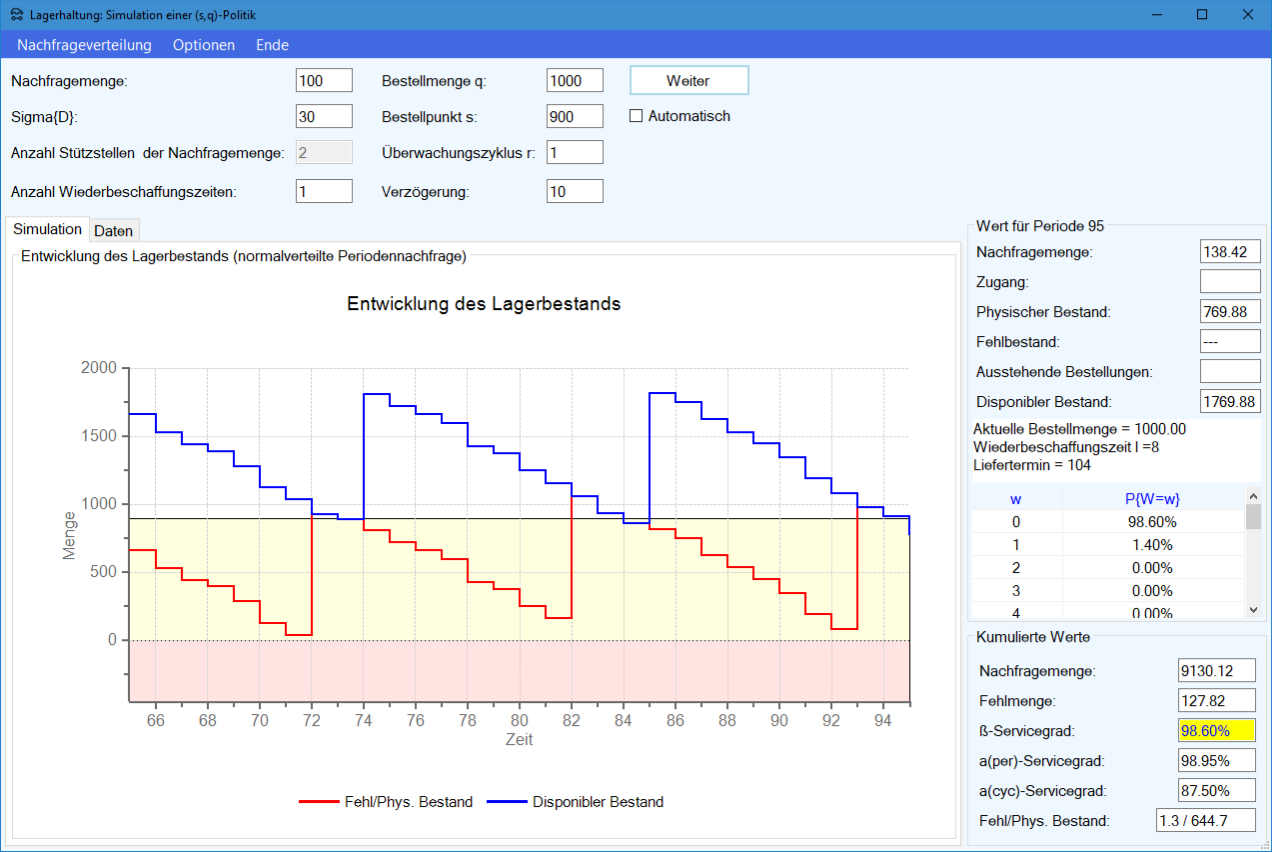The image size is (1272, 852).
Task: Click the Bestellpunkt s input field
Action: point(575,117)
